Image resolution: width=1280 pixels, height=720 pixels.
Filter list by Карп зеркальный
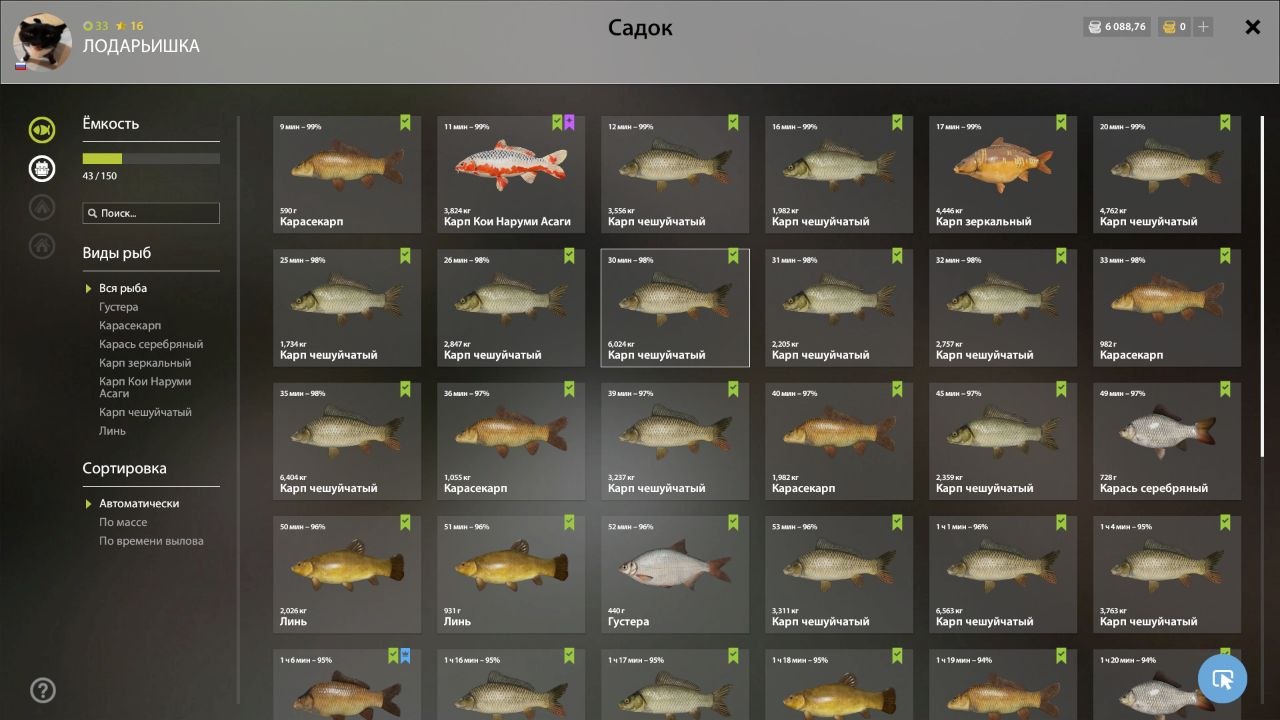(145, 363)
